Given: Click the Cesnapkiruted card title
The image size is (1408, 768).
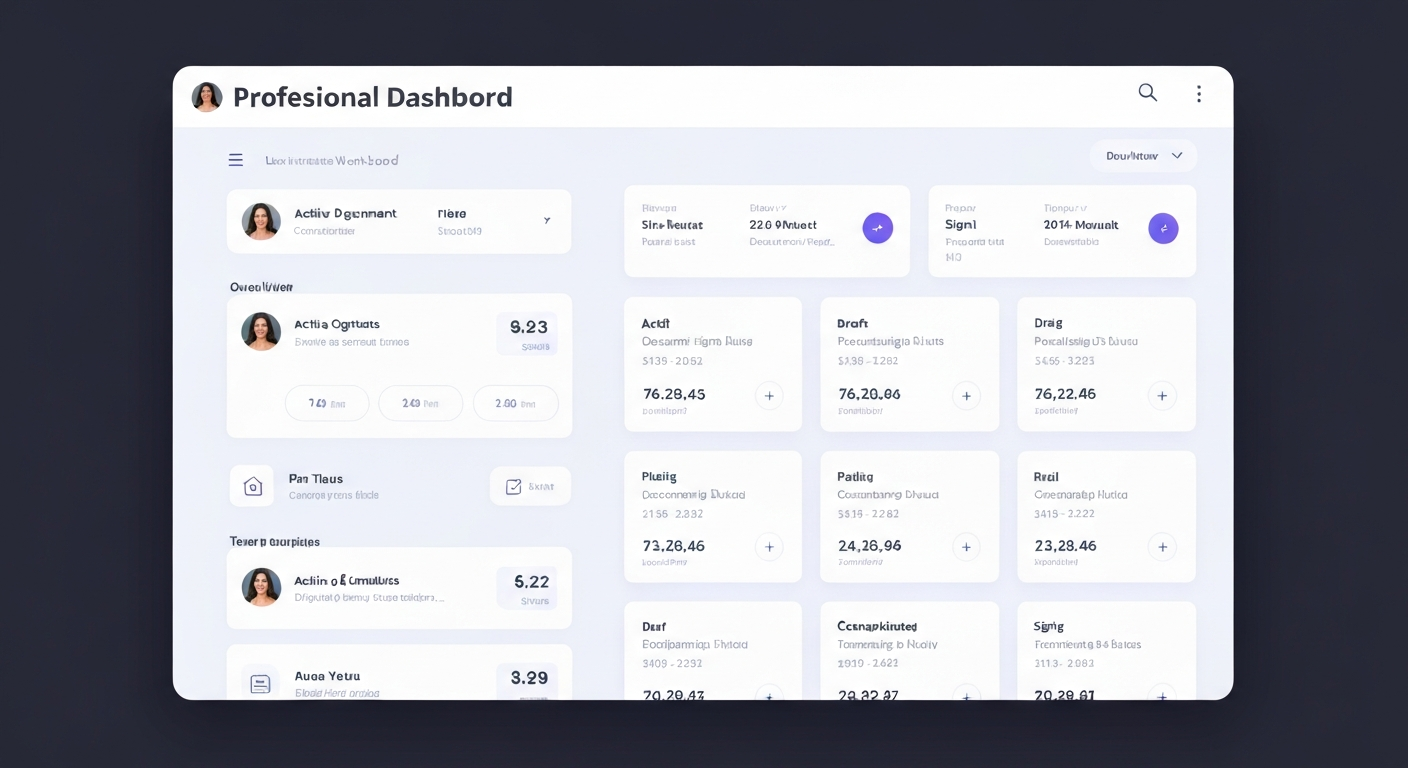Looking at the screenshot, I should tap(877, 626).
